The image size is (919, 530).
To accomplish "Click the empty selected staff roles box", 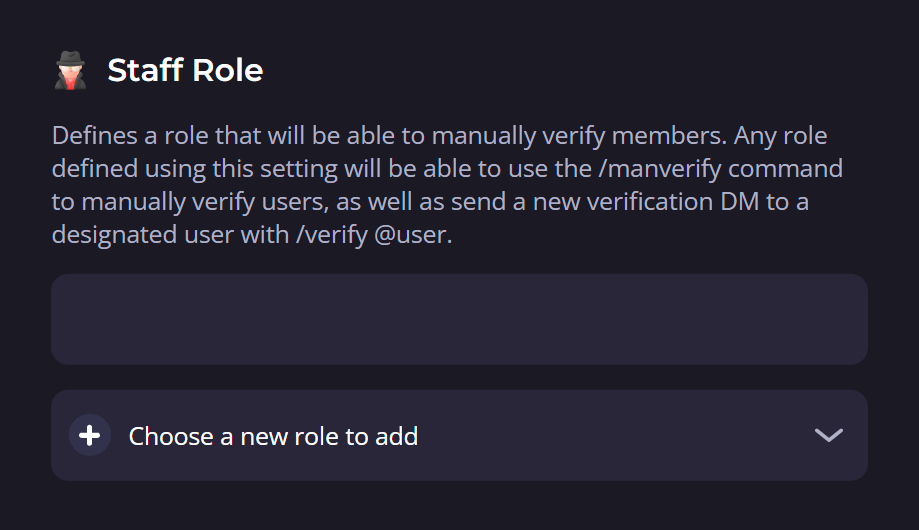I will [459, 319].
